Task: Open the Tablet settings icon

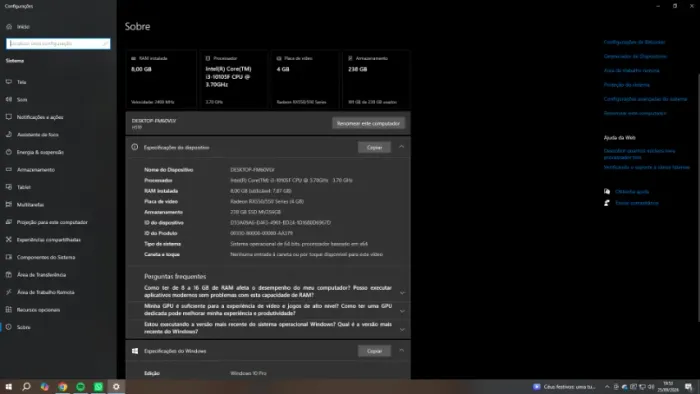Action: 9,187
